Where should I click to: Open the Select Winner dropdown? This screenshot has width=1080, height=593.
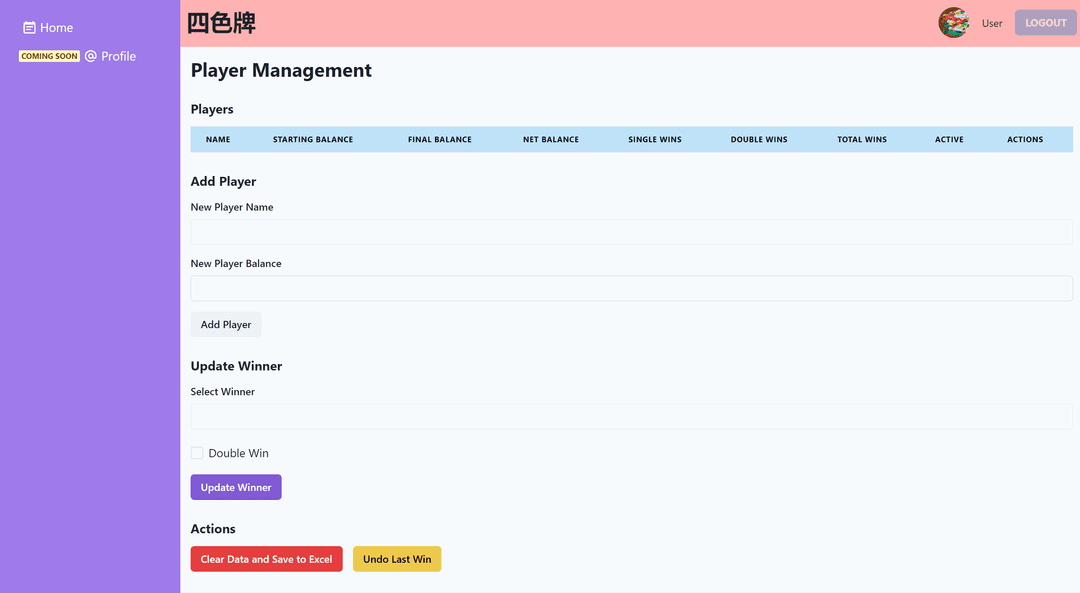(x=631, y=415)
